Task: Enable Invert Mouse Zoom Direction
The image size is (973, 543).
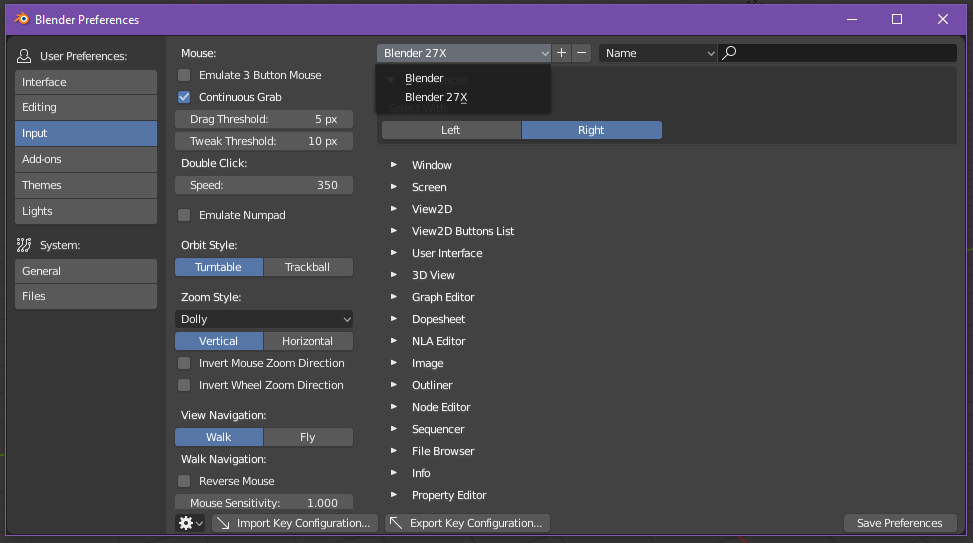Action: tap(184, 363)
